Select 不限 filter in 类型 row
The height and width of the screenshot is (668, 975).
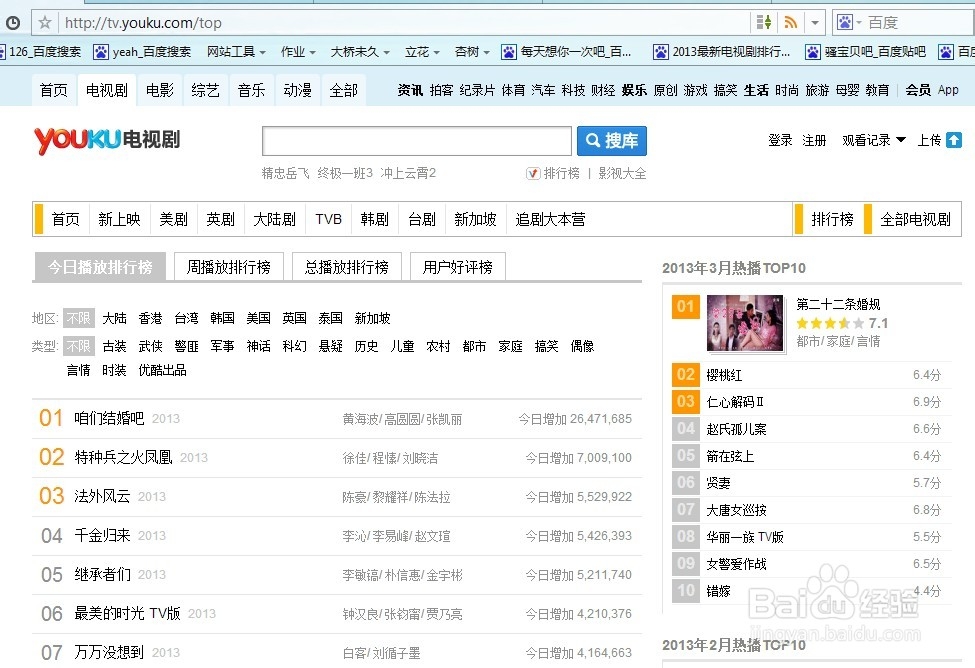tap(79, 346)
